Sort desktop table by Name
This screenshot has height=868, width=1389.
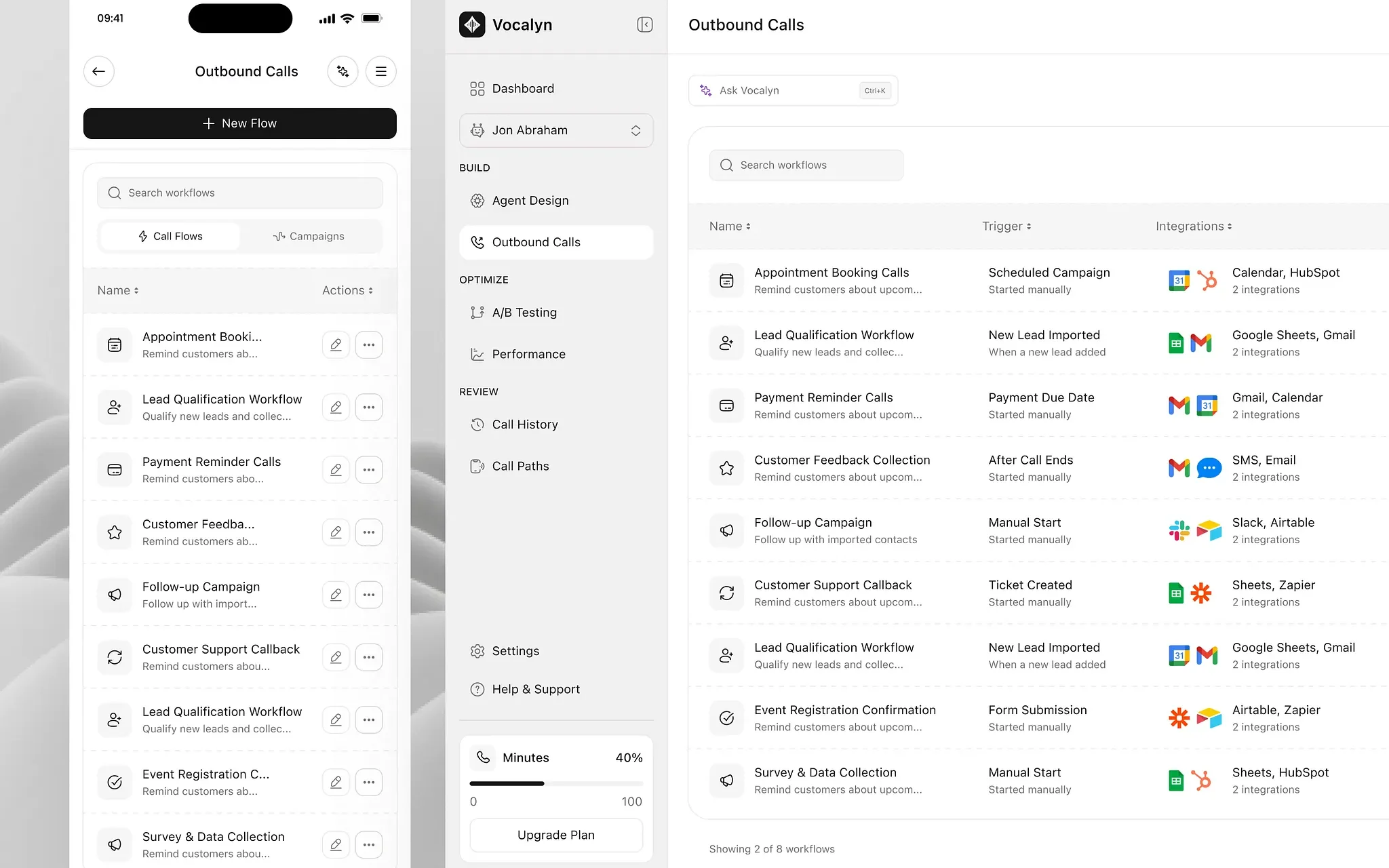pos(730,226)
